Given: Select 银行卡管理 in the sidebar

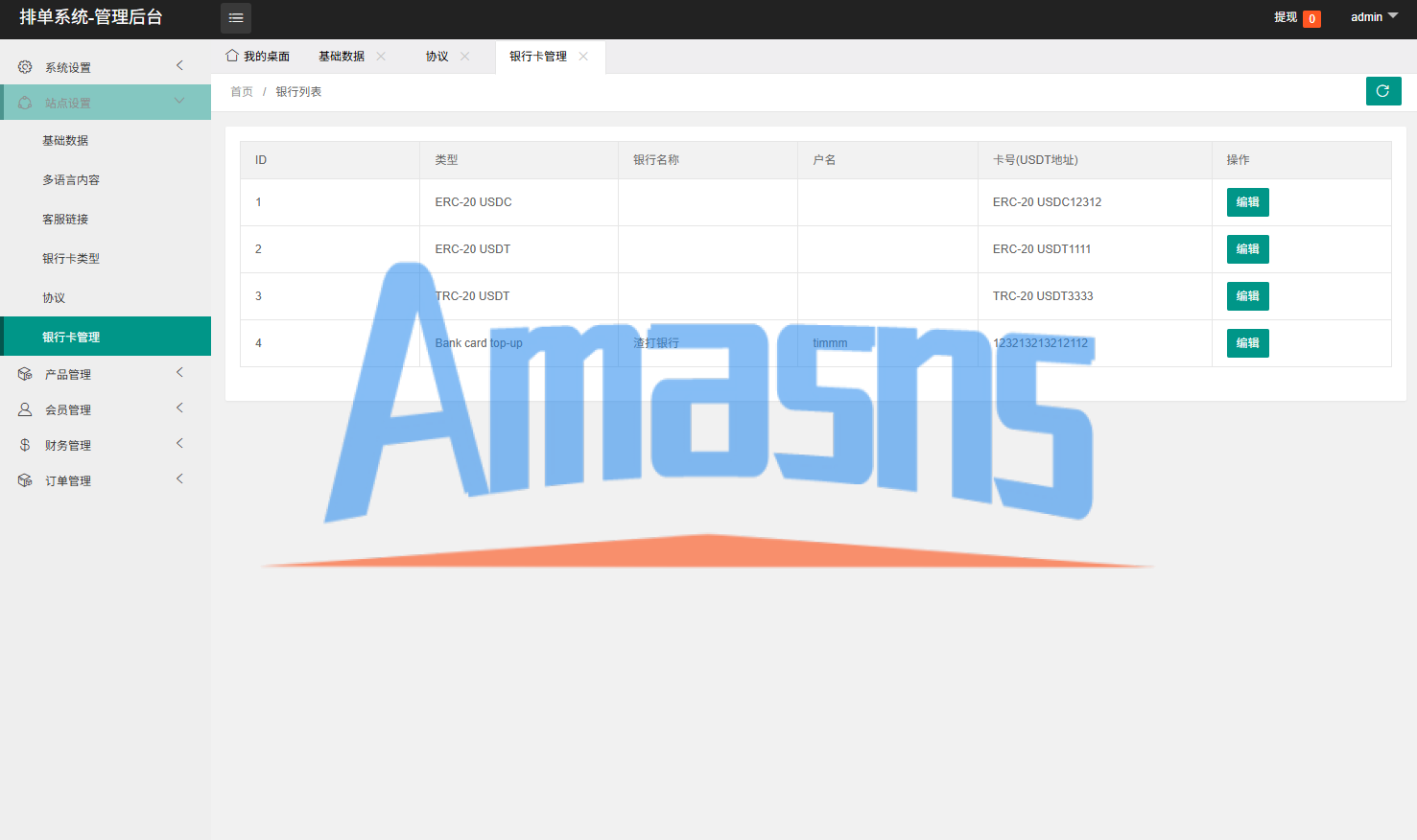Looking at the screenshot, I should (106, 337).
